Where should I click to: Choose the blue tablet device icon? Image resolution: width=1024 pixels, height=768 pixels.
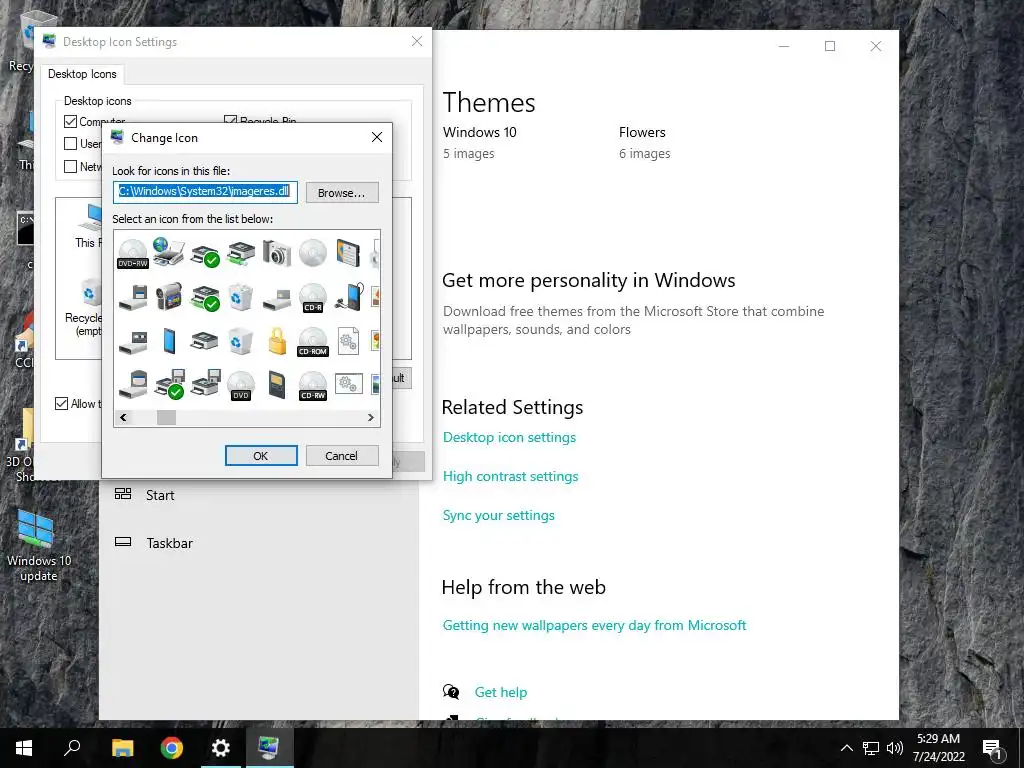coord(169,341)
